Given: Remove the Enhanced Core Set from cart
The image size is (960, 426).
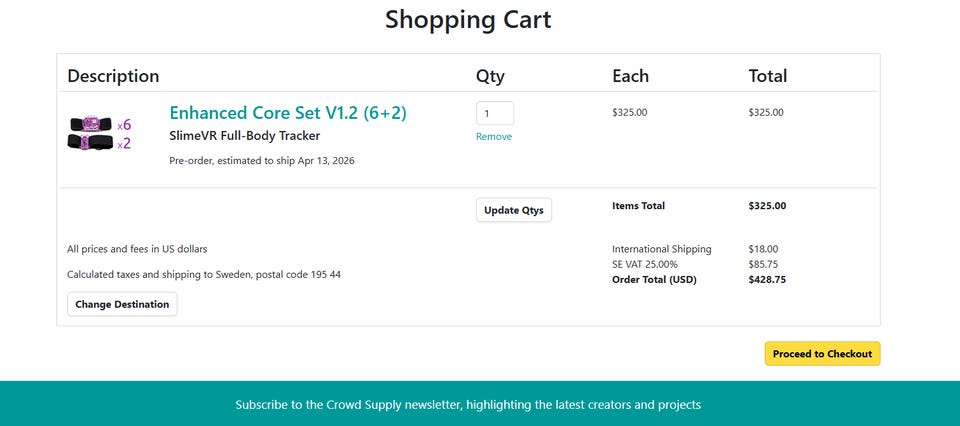Looking at the screenshot, I should (493, 137).
